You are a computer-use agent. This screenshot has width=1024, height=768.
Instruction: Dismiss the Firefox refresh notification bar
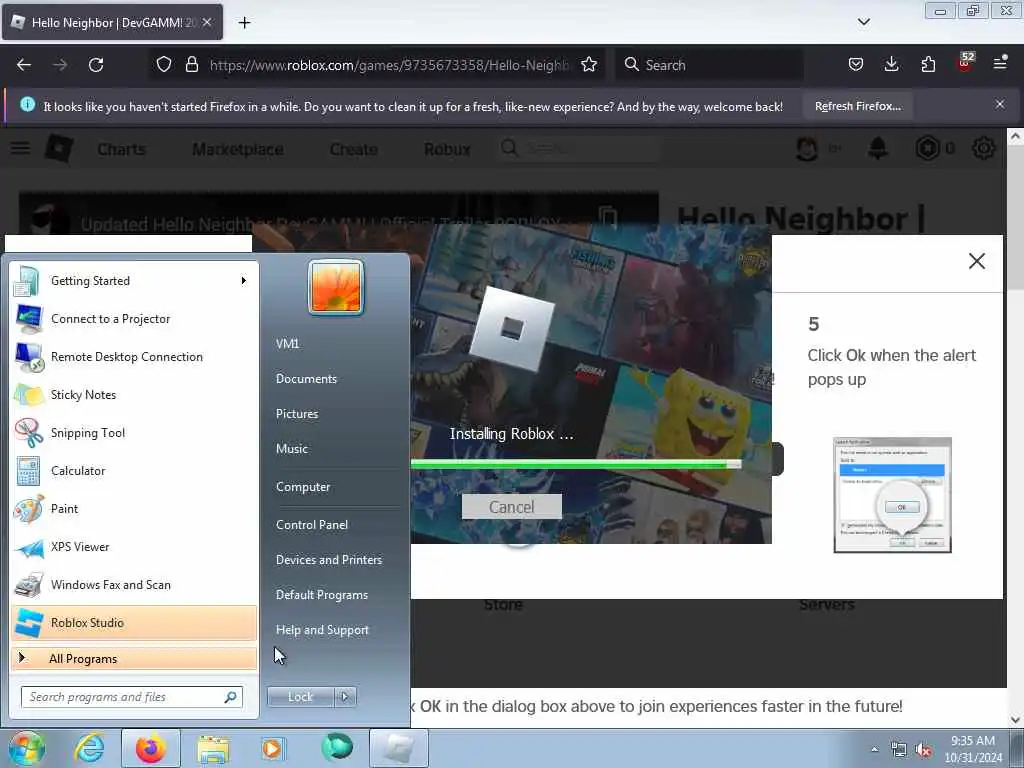pyautogui.click(x=999, y=104)
